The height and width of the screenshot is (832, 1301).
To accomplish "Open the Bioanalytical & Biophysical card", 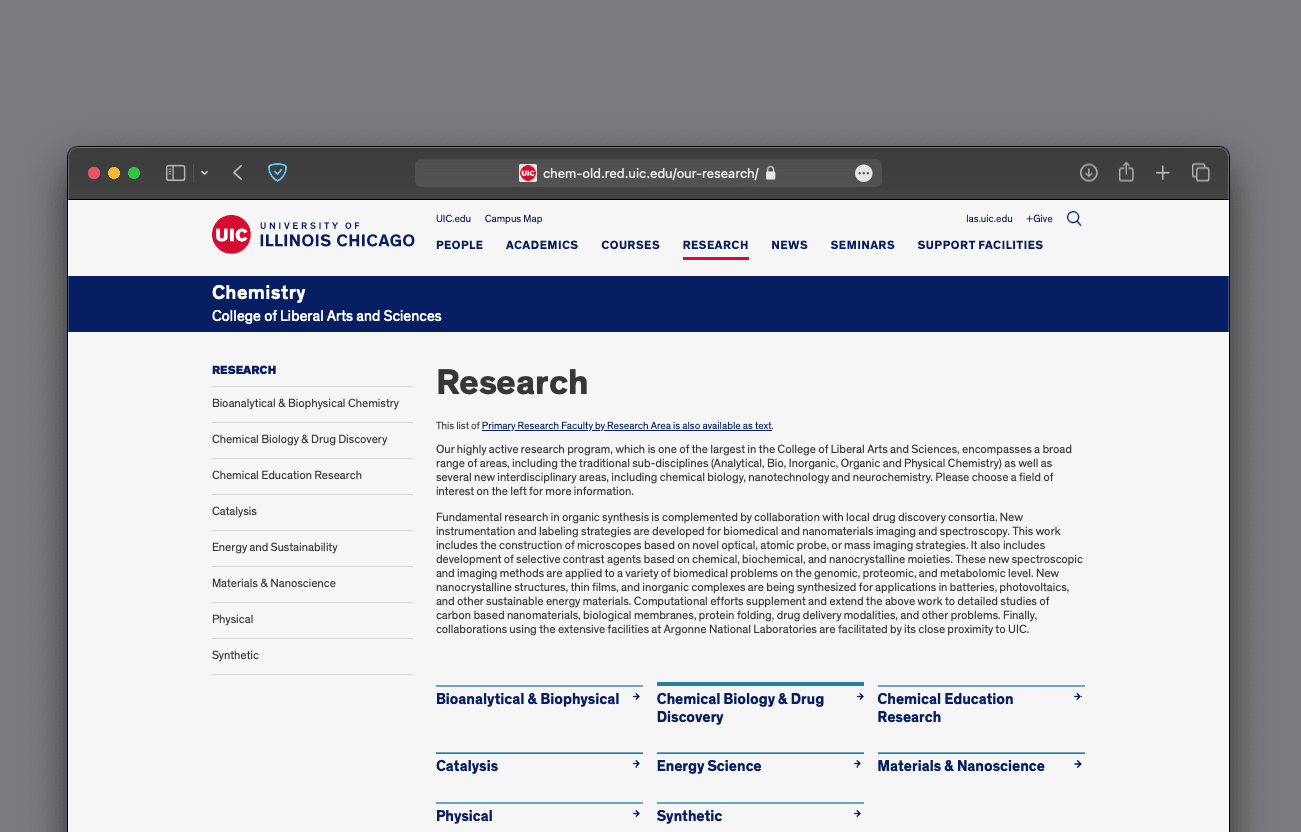I will pos(539,699).
